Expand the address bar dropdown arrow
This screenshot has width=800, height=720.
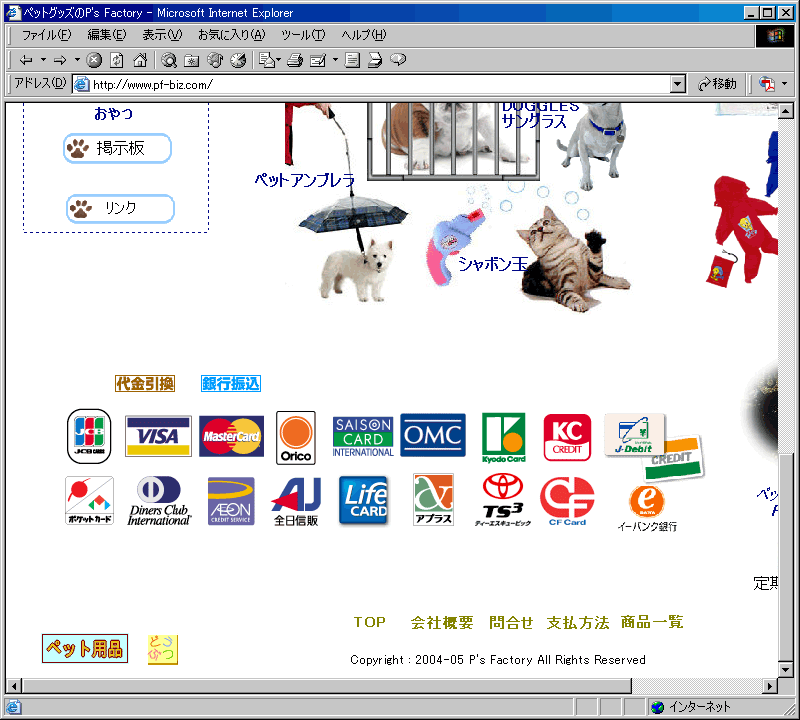[x=677, y=84]
